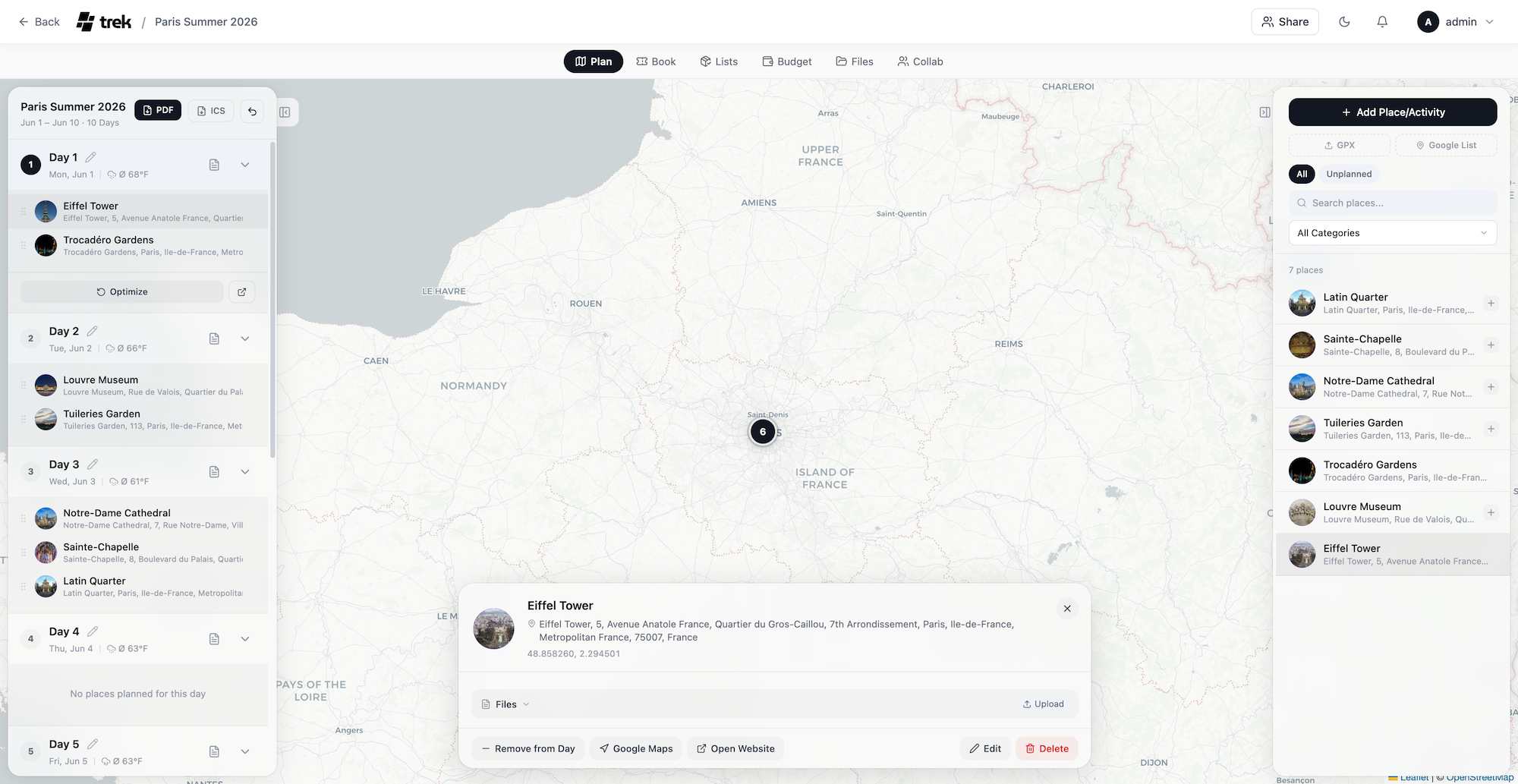This screenshot has width=1518, height=784.
Task: Optimize the Day 1 route
Action: click(121, 291)
